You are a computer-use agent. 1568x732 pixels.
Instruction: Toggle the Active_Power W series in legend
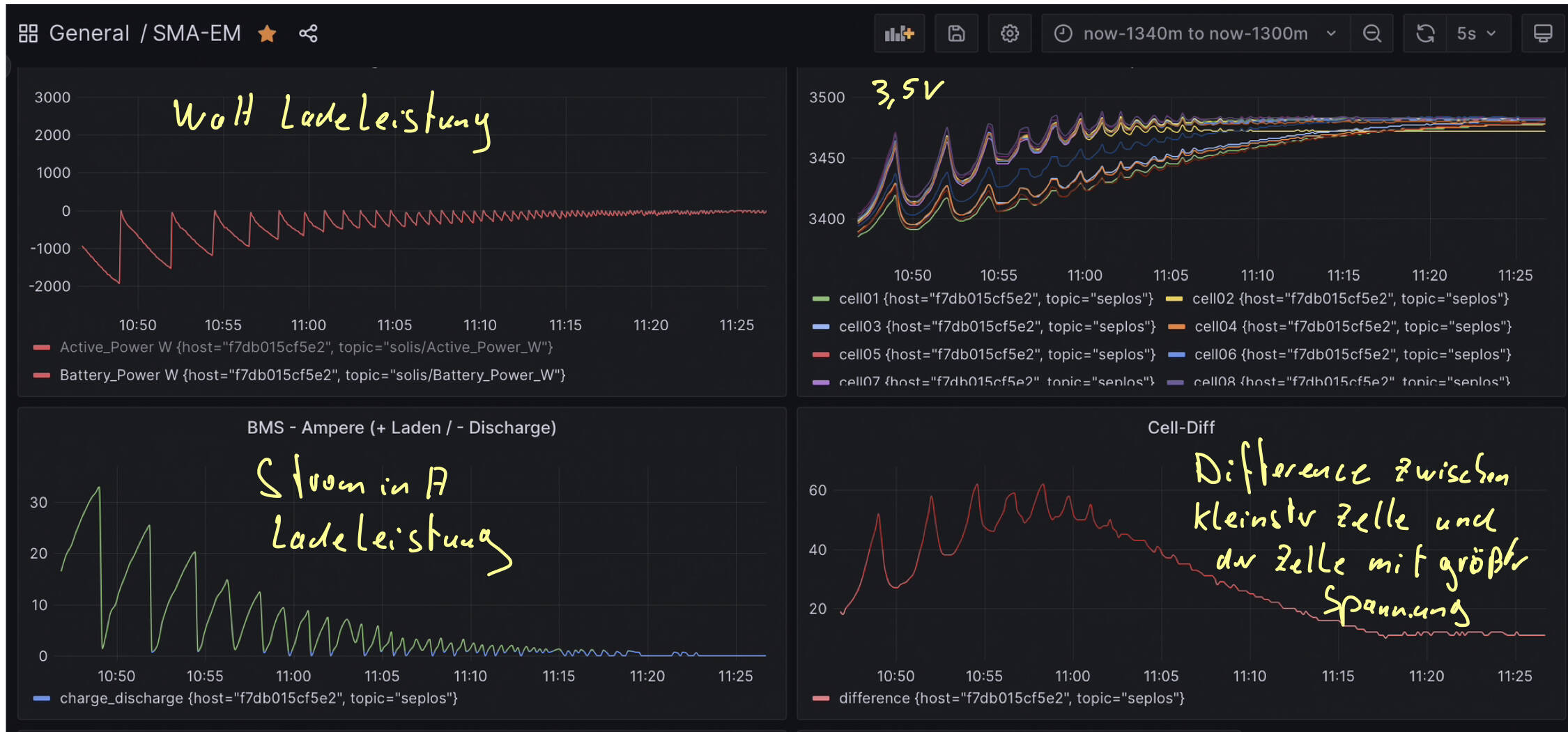[x=306, y=347]
